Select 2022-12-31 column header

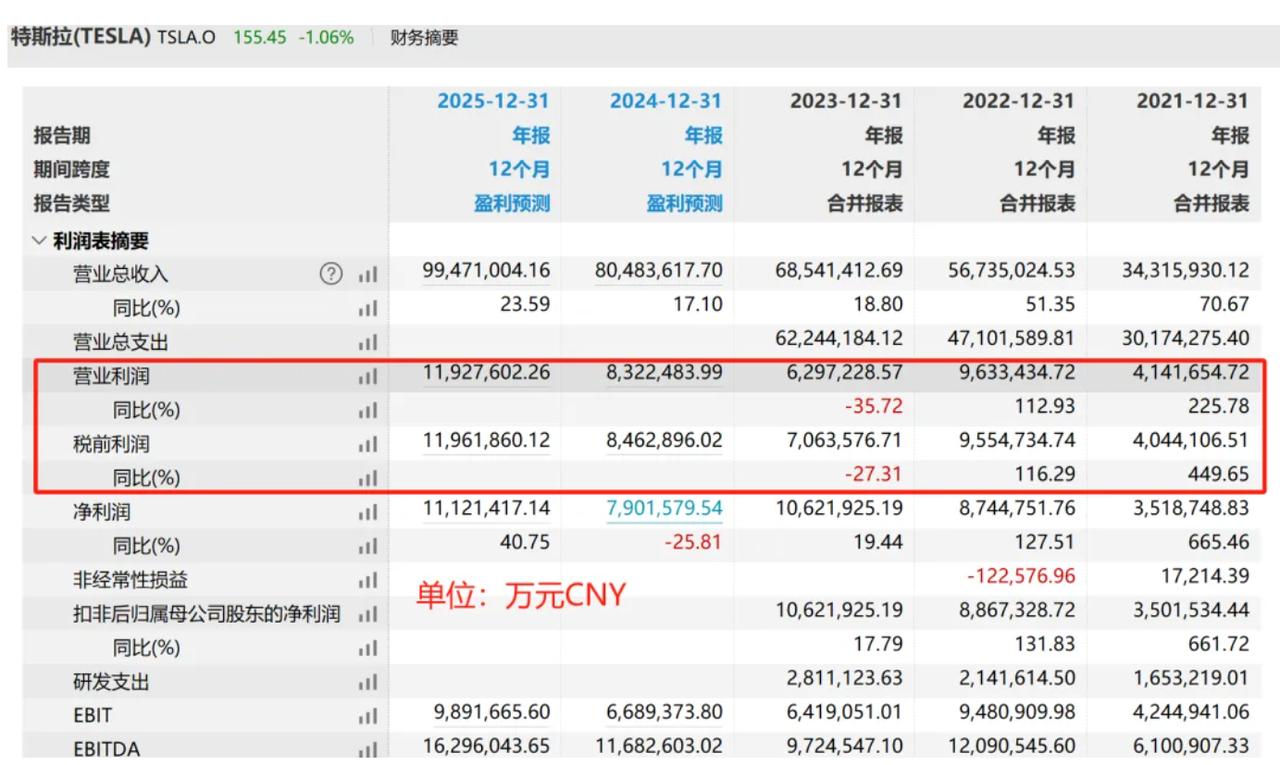pyautogui.click(x=1019, y=101)
